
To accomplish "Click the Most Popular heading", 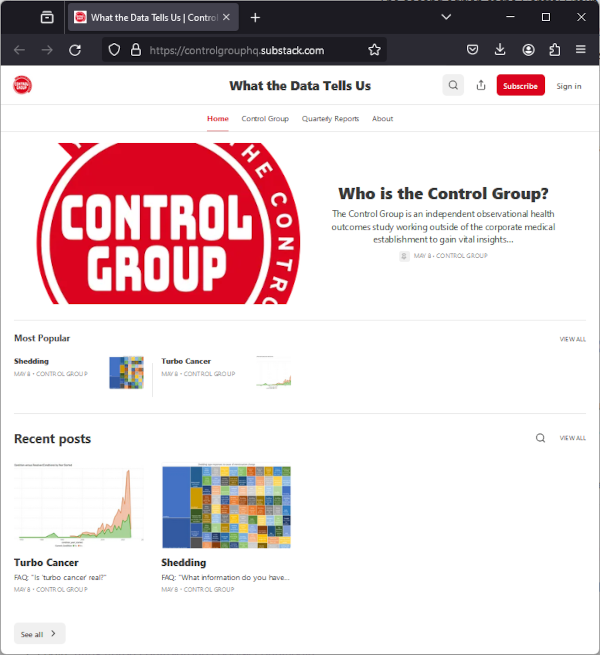I will (x=42, y=338).
